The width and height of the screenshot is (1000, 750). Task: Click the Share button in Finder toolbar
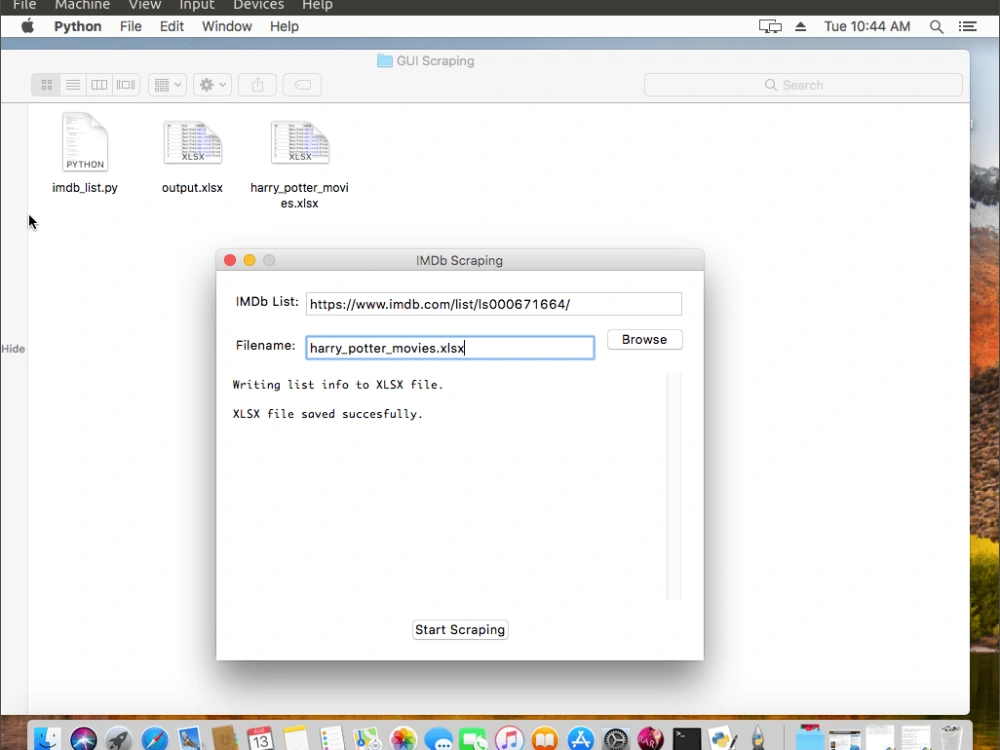pos(257,85)
